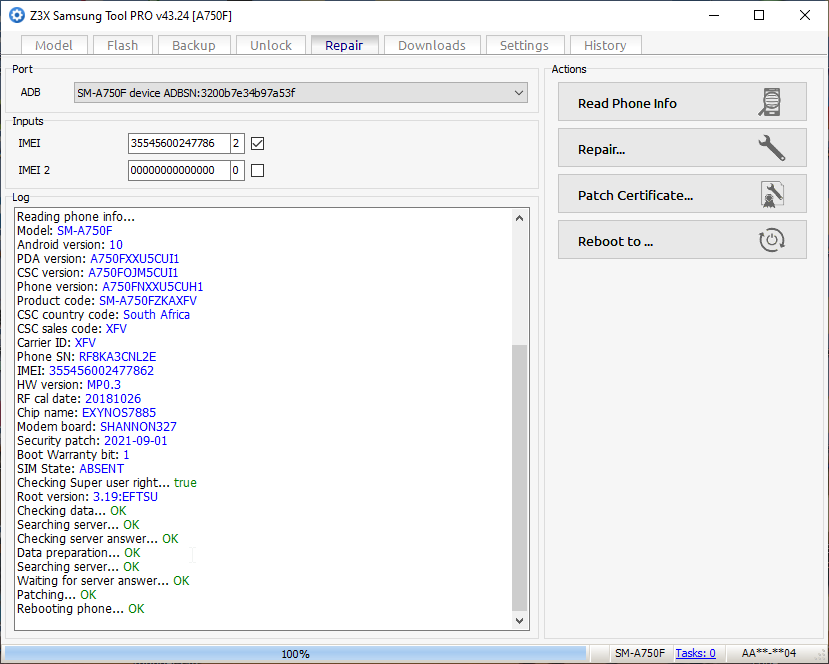Image resolution: width=829 pixels, height=664 pixels.
Task: Click the 100% progress bar
Action: (295, 653)
